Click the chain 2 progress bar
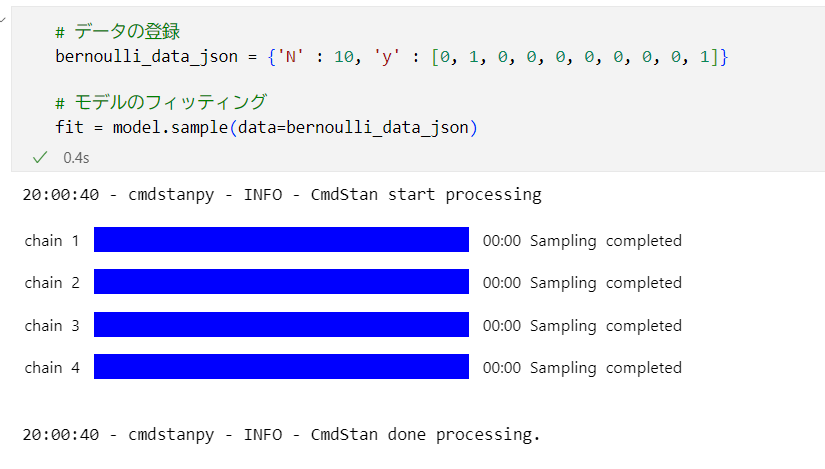 (x=281, y=282)
